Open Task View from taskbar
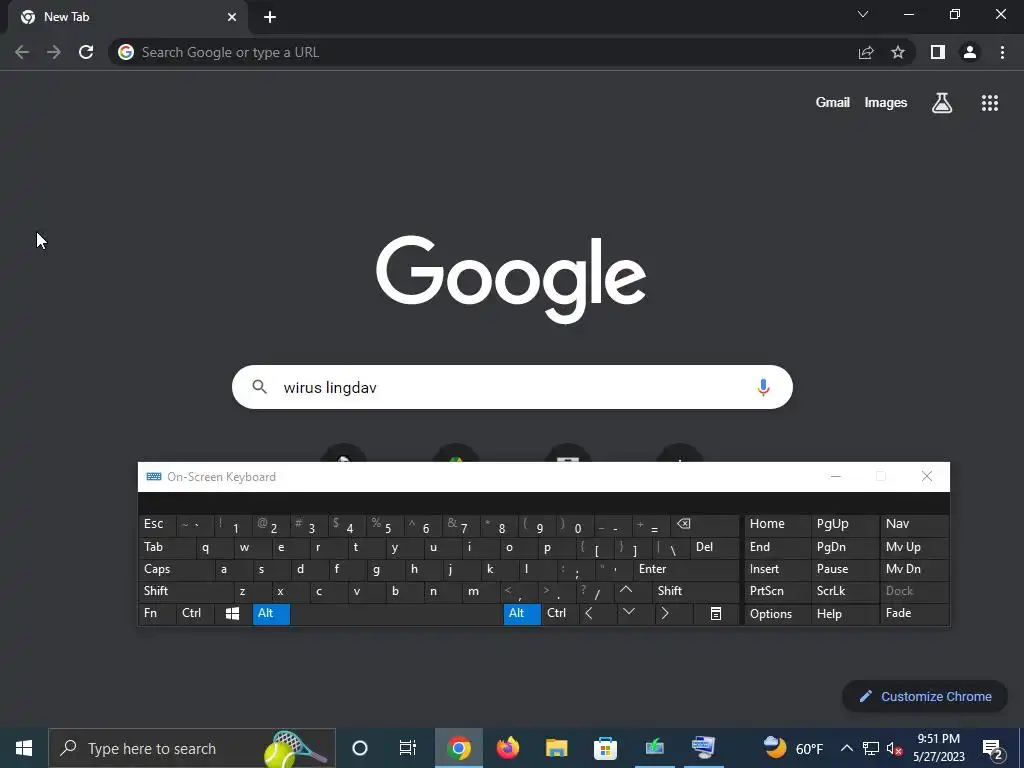The height and width of the screenshot is (768, 1024). tap(408, 748)
